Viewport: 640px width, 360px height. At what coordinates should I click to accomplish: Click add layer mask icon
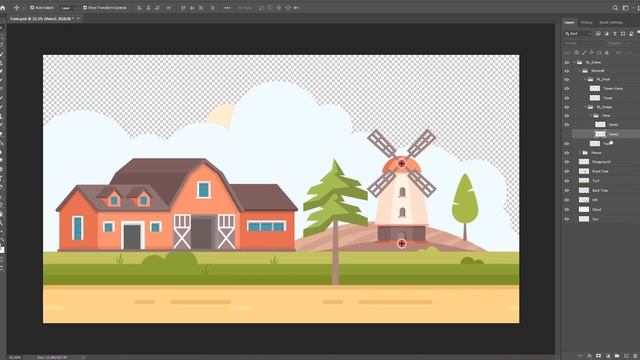[x=598, y=356]
